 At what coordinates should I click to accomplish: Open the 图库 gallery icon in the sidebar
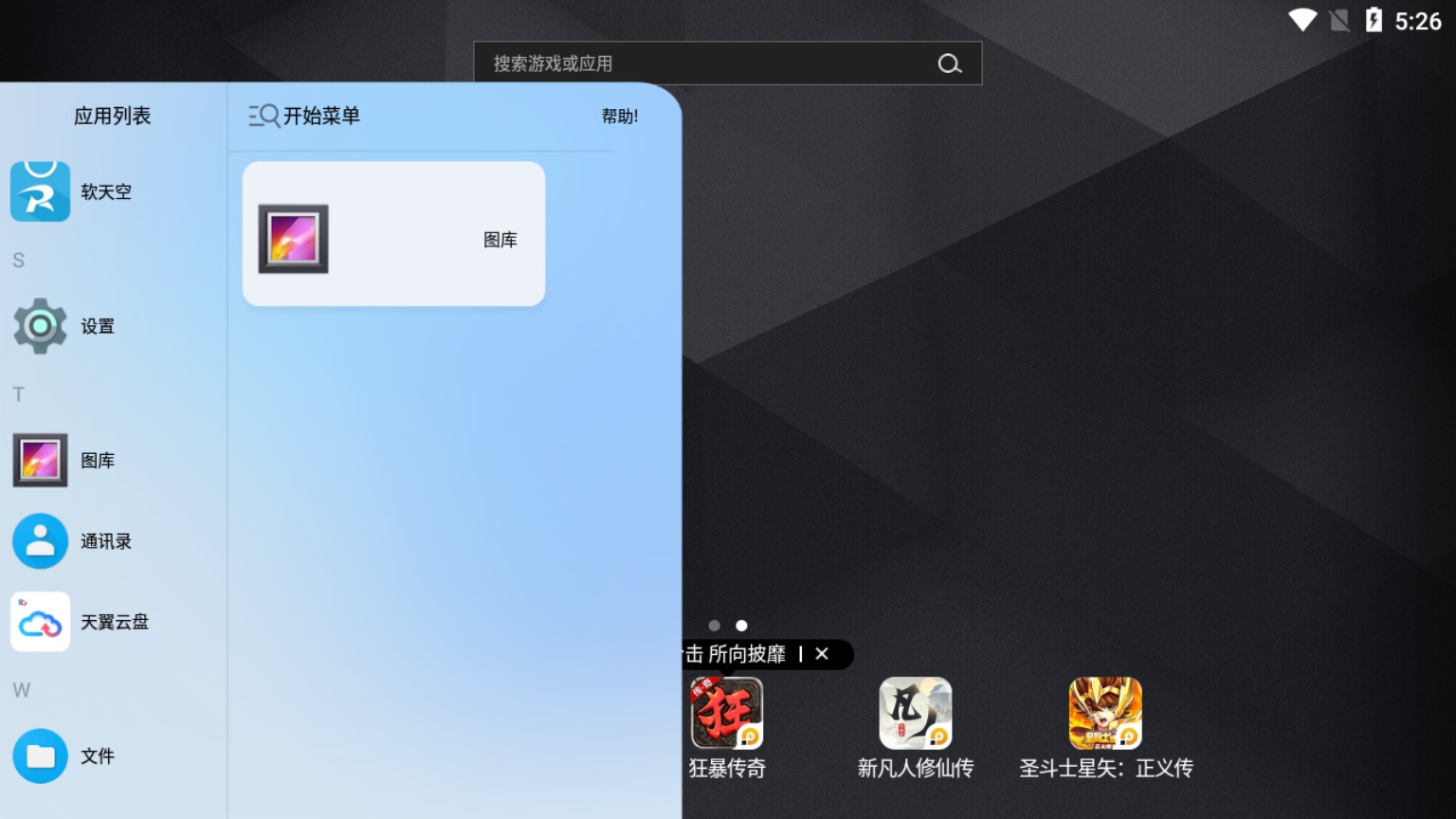pos(40,460)
